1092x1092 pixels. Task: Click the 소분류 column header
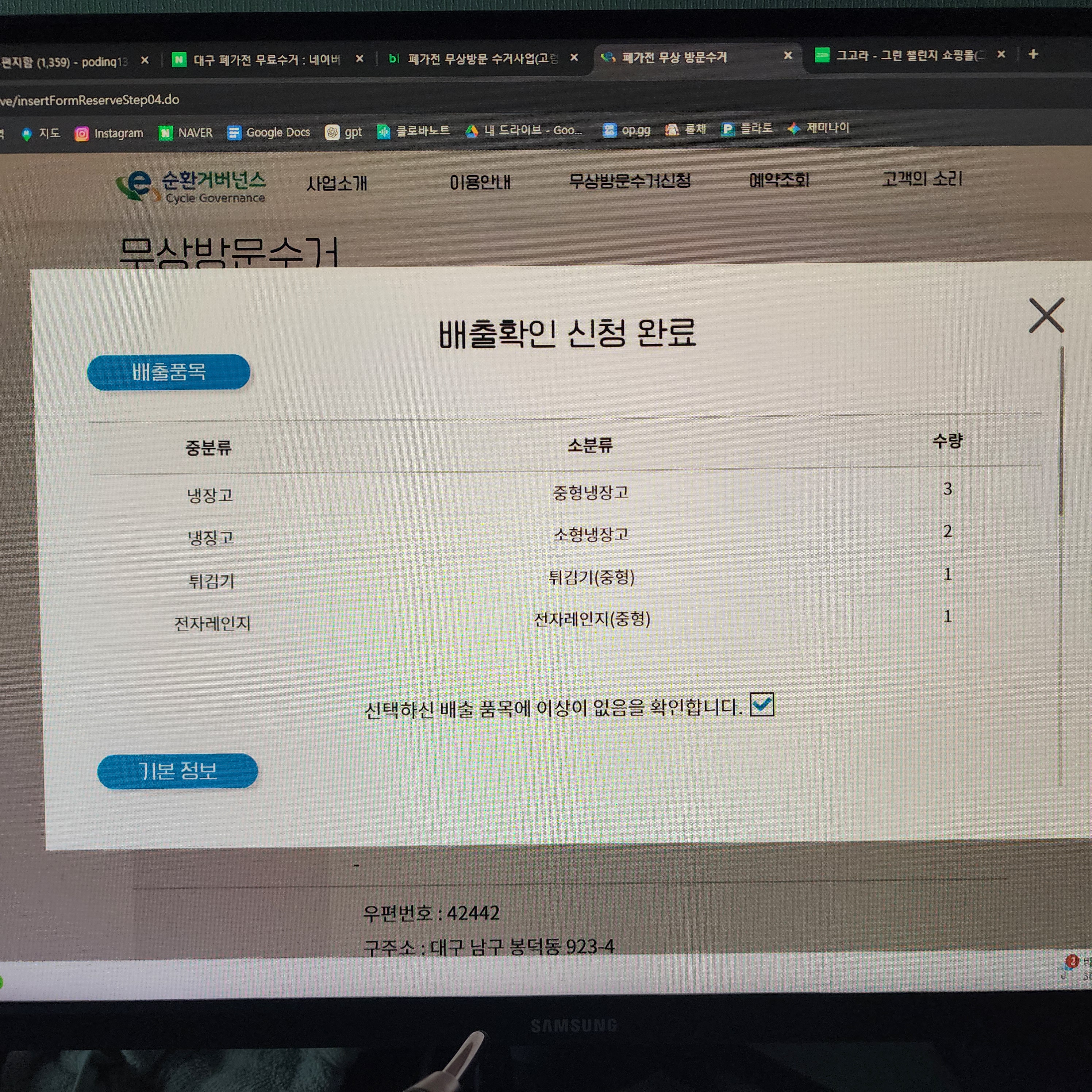590,445
